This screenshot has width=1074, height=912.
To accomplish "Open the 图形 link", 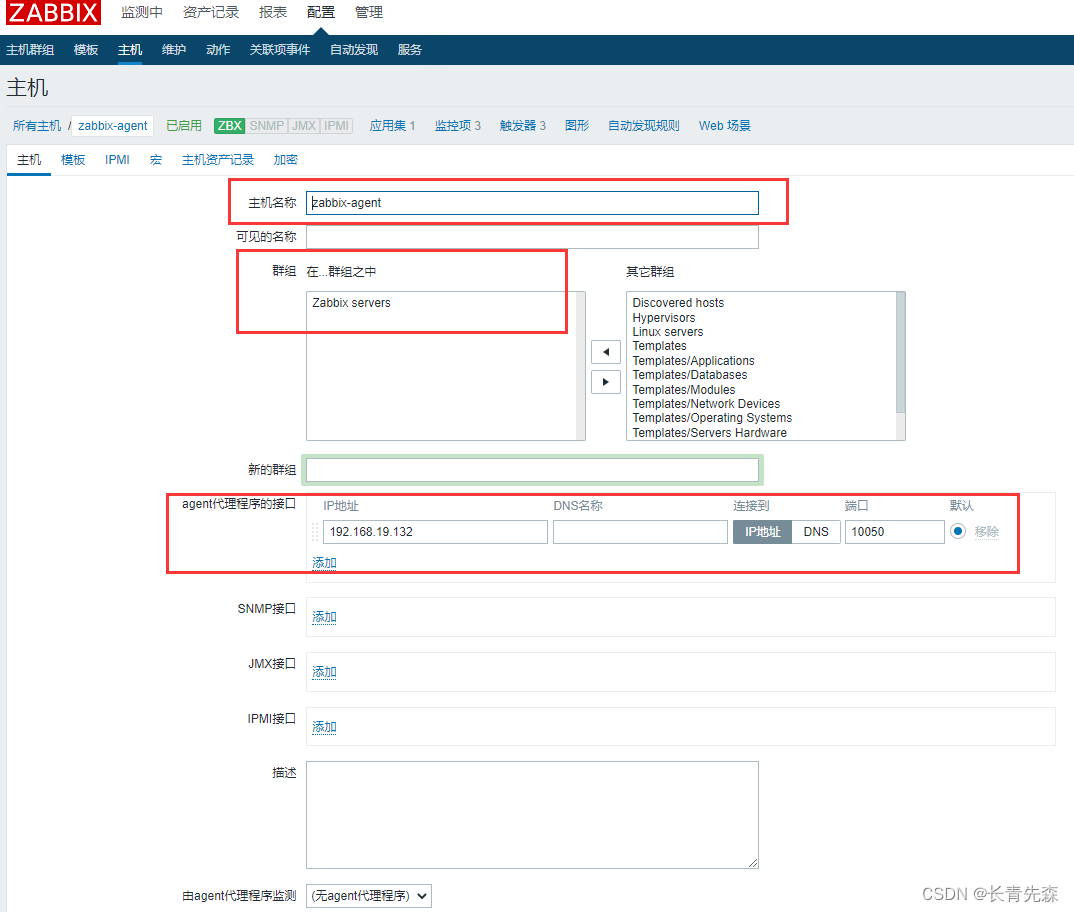I will (x=577, y=126).
